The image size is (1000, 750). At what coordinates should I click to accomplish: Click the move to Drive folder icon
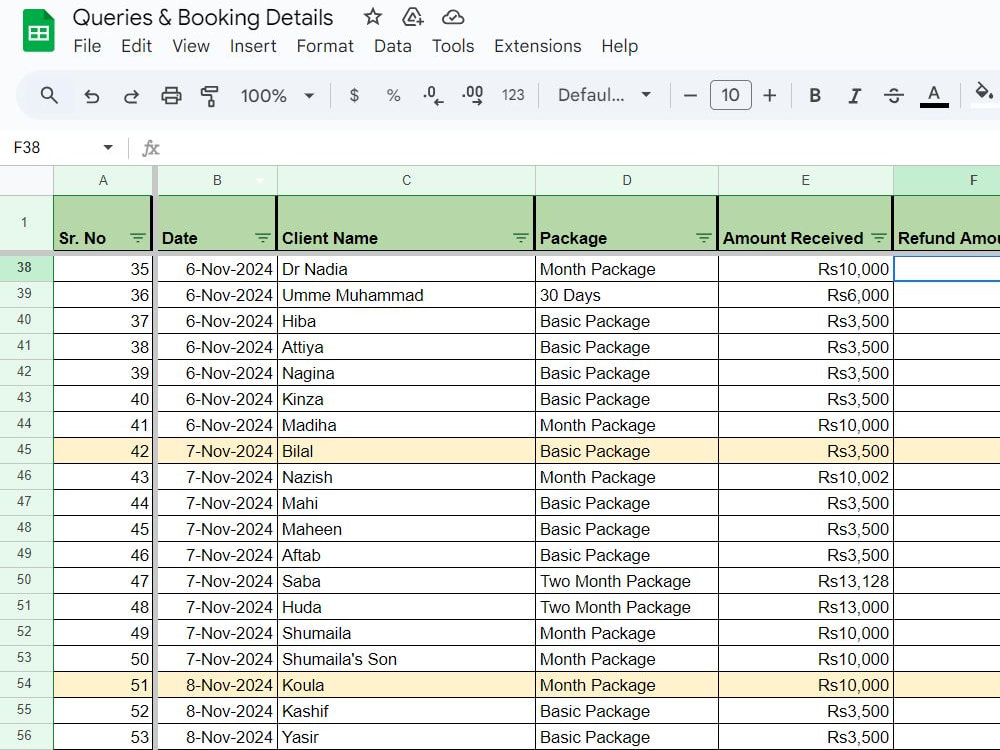coord(413,17)
